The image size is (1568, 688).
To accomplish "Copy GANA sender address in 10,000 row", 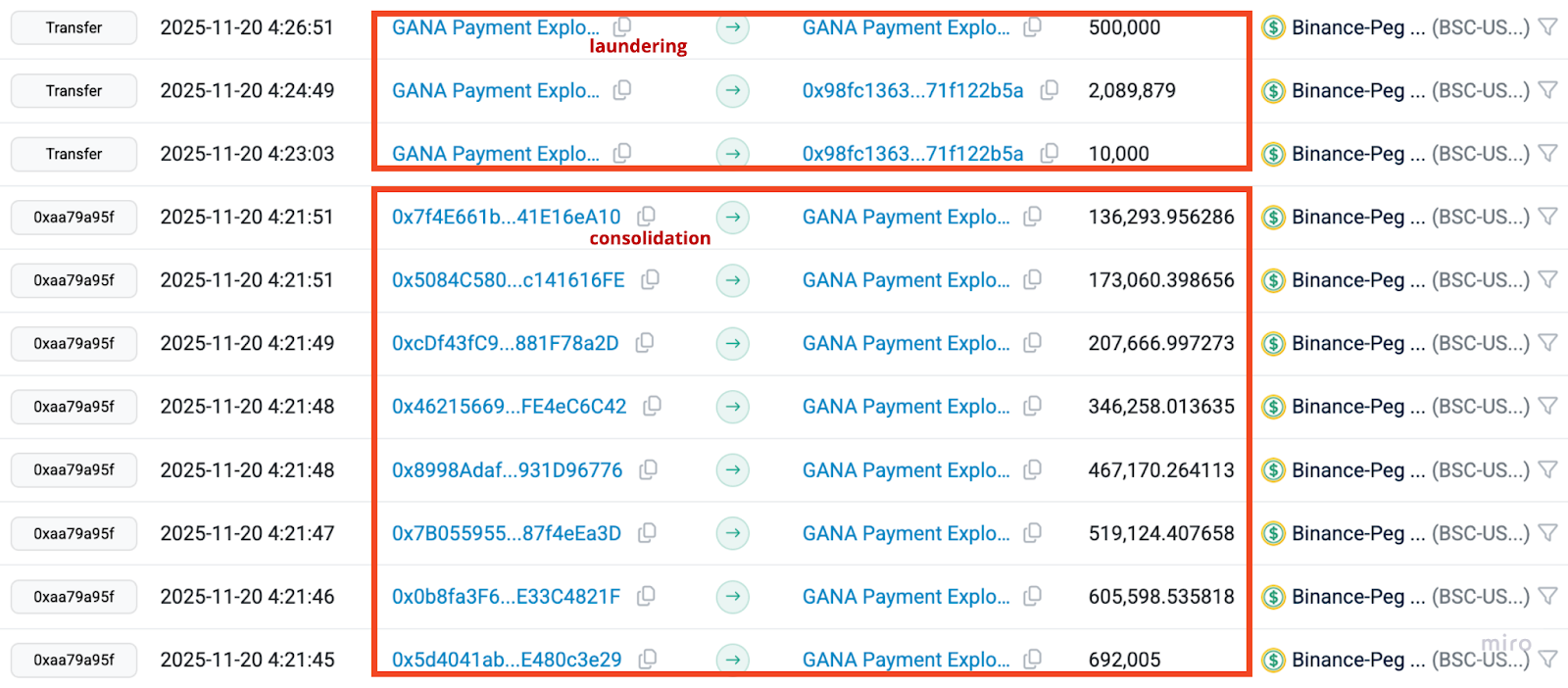I will coord(622,153).
